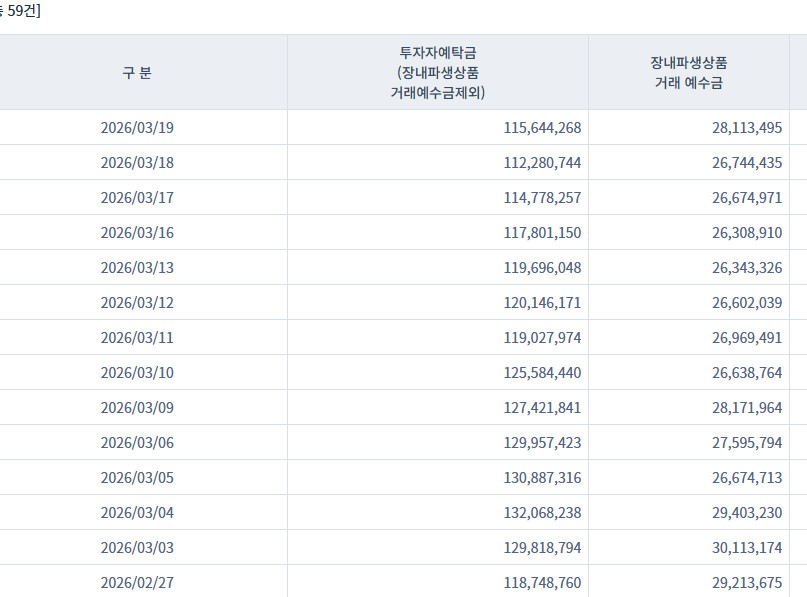Select the 2026/03/19 date cell

[137, 128]
